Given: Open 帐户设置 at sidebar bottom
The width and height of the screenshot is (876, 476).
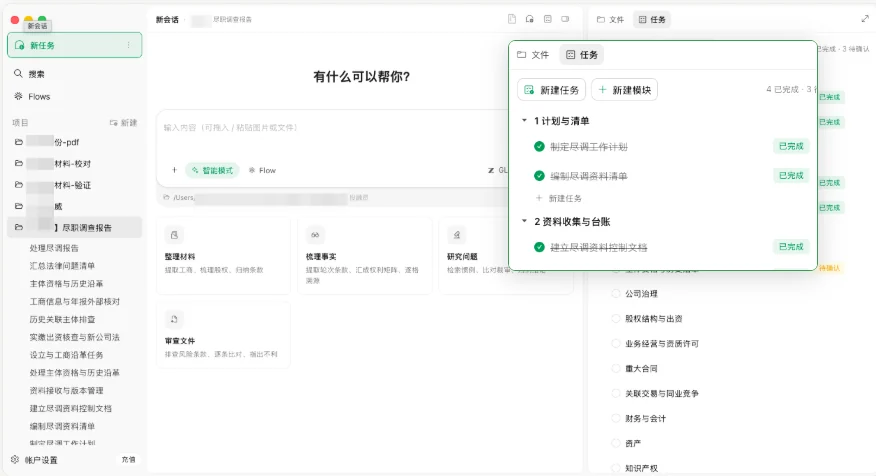Looking at the screenshot, I should coord(41,460).
